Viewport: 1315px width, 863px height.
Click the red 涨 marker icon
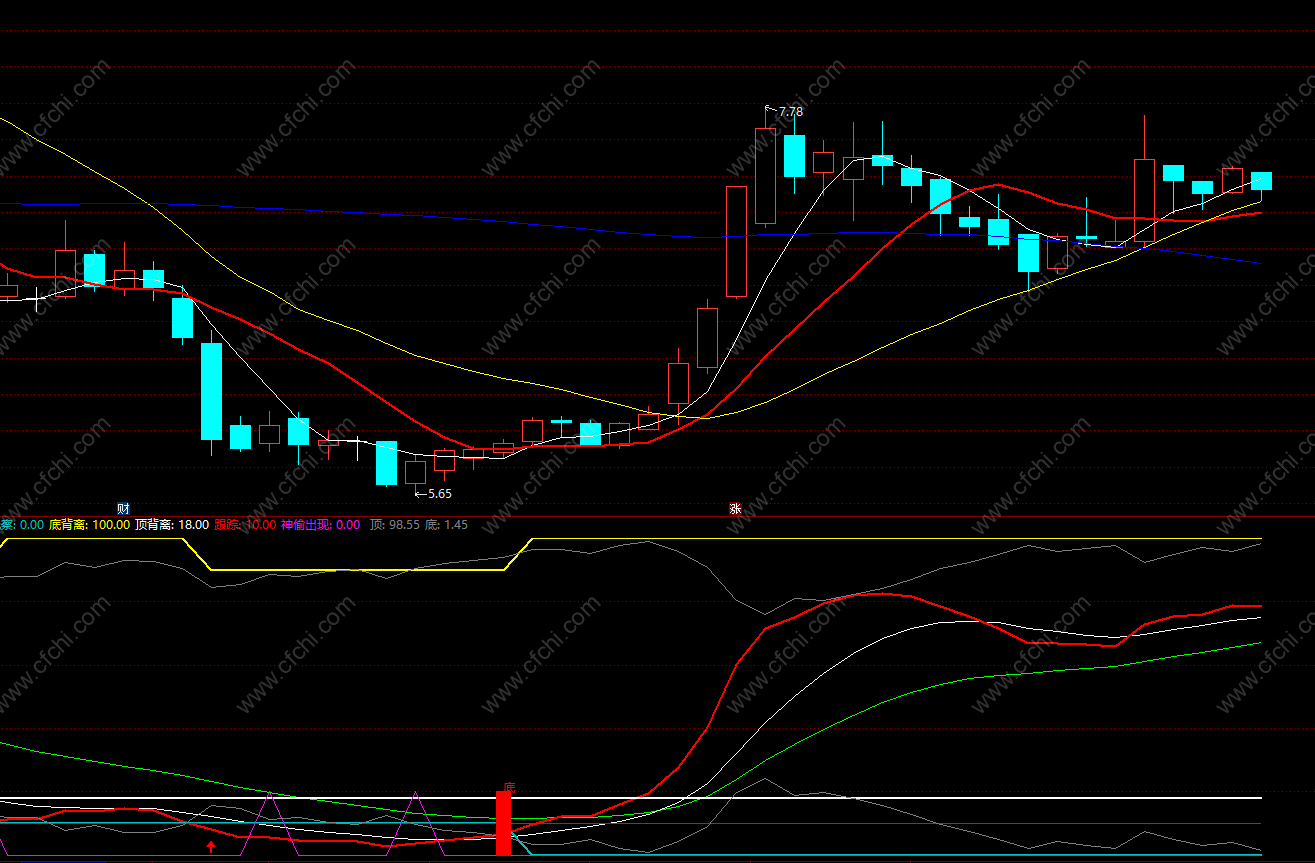[x=735, y=508]
